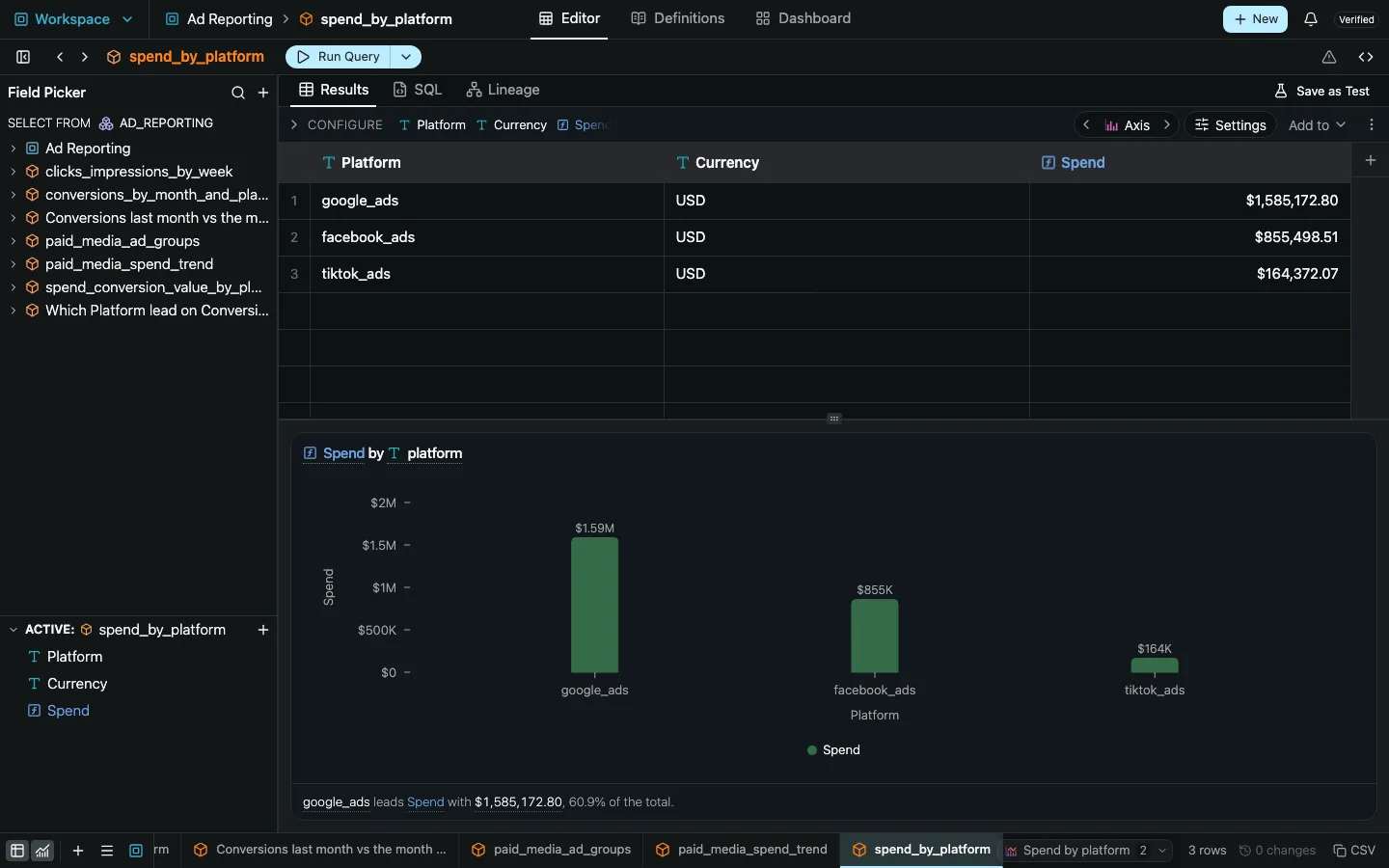Open notifications bell
Image resolution: width=1389 pixels, height=868 pixels.
pos(1310,19)
